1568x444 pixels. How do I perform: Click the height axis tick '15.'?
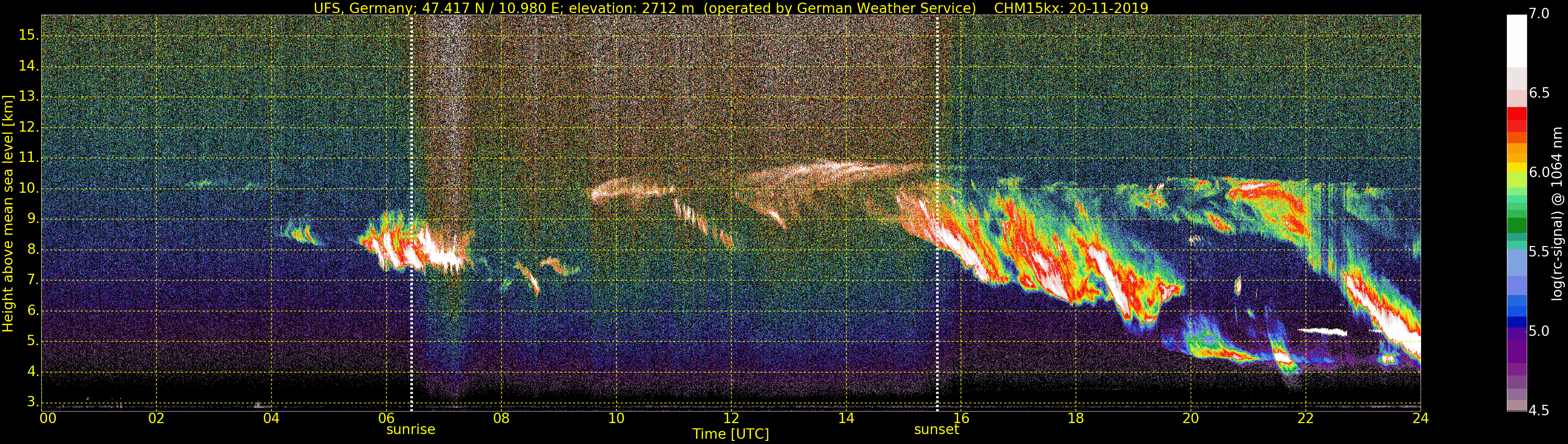[x=28, y=36]
